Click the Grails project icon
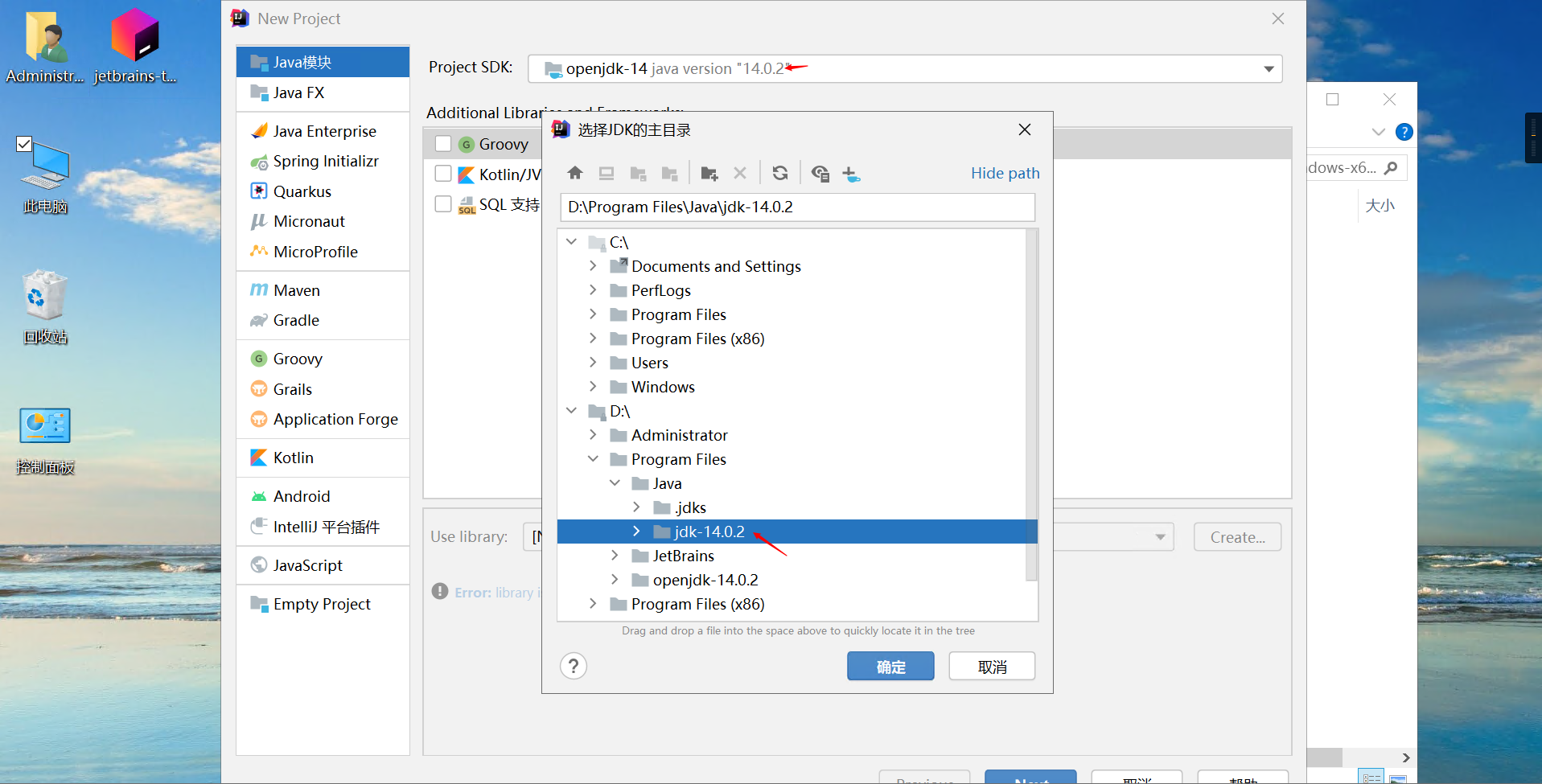Image resolution: width=1542 pixels, height=784 pixels. (x=258, y=389)
